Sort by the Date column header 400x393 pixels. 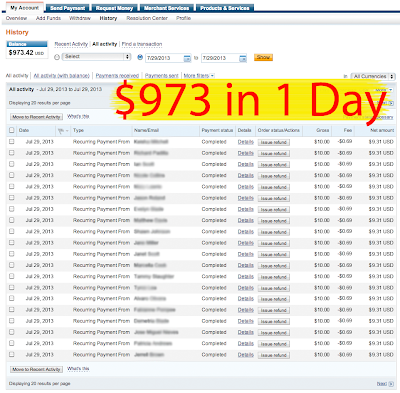click(24, 130)
